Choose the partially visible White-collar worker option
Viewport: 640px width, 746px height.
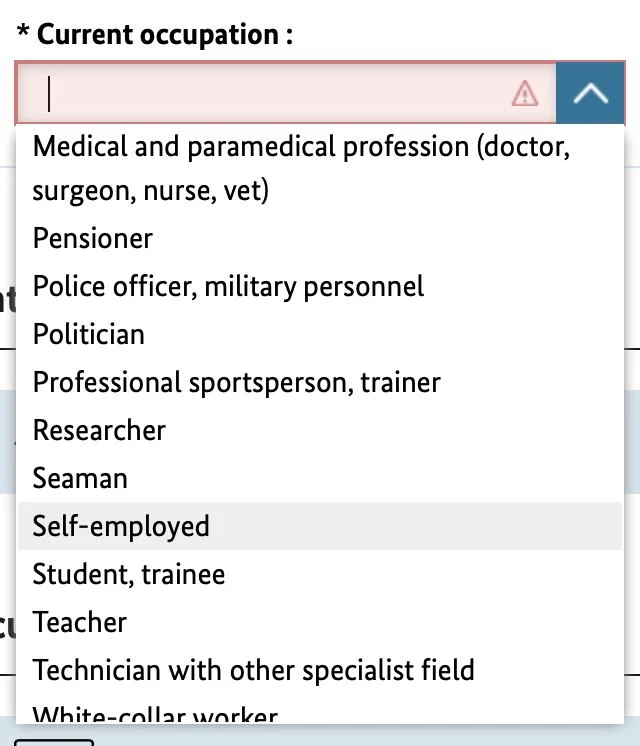[155, 715]
